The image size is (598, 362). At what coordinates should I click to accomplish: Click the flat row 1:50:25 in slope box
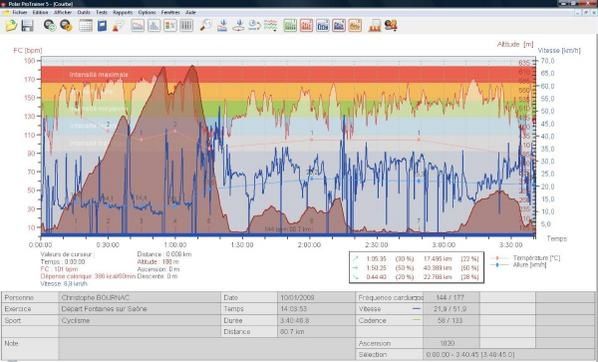(416, 268)
